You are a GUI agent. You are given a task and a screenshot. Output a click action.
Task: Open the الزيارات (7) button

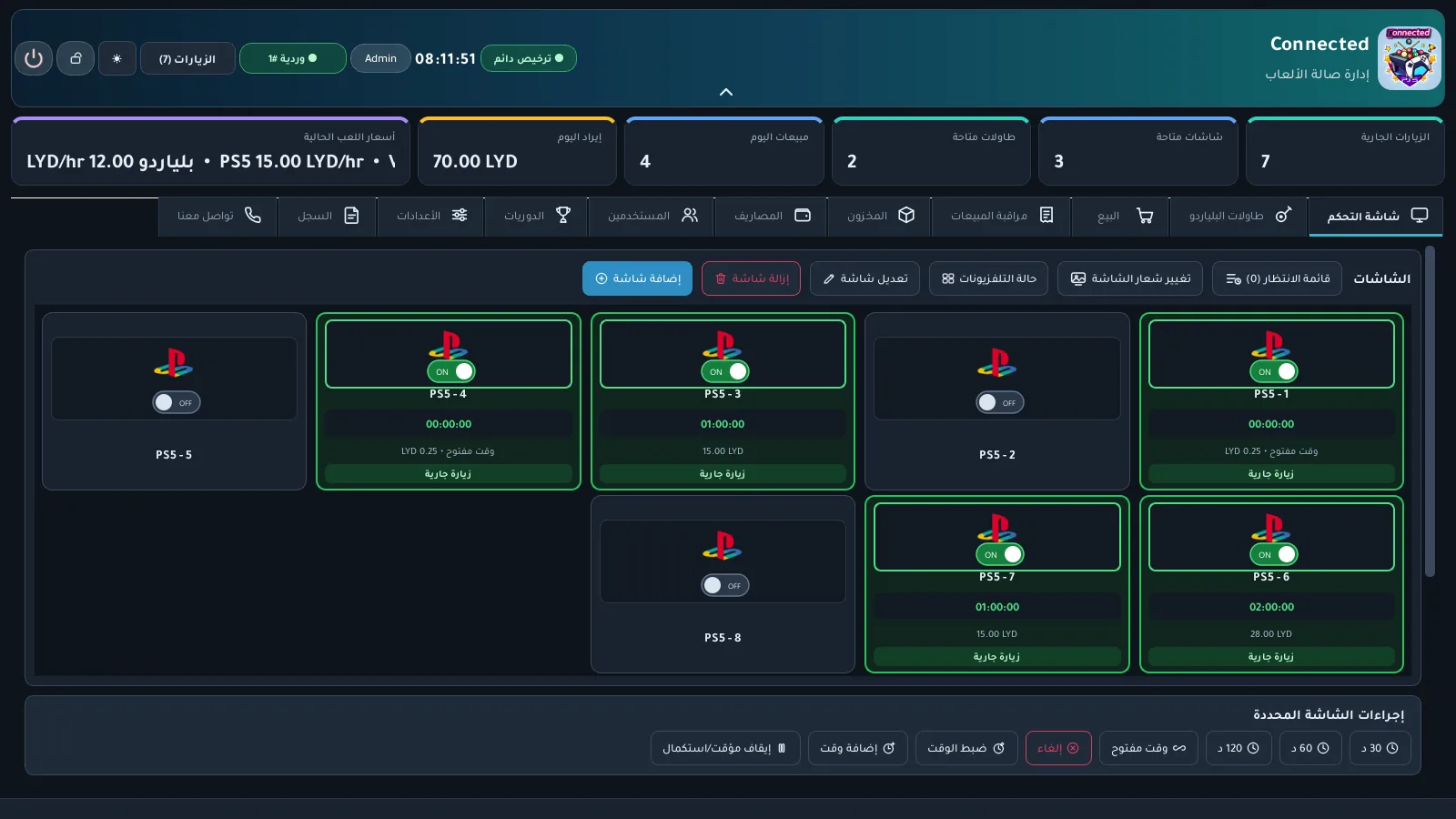pyautogui.click(x=187, y=59)
